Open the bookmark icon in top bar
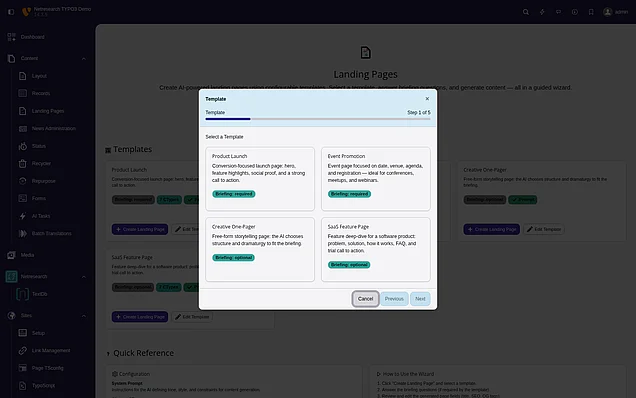 coord(591,12)
